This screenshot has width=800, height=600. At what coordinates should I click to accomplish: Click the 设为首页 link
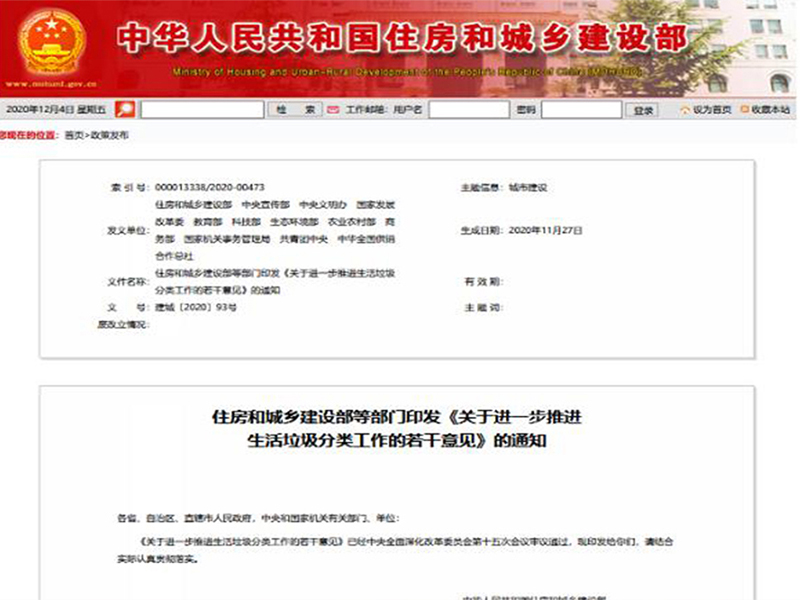(706, 110)
